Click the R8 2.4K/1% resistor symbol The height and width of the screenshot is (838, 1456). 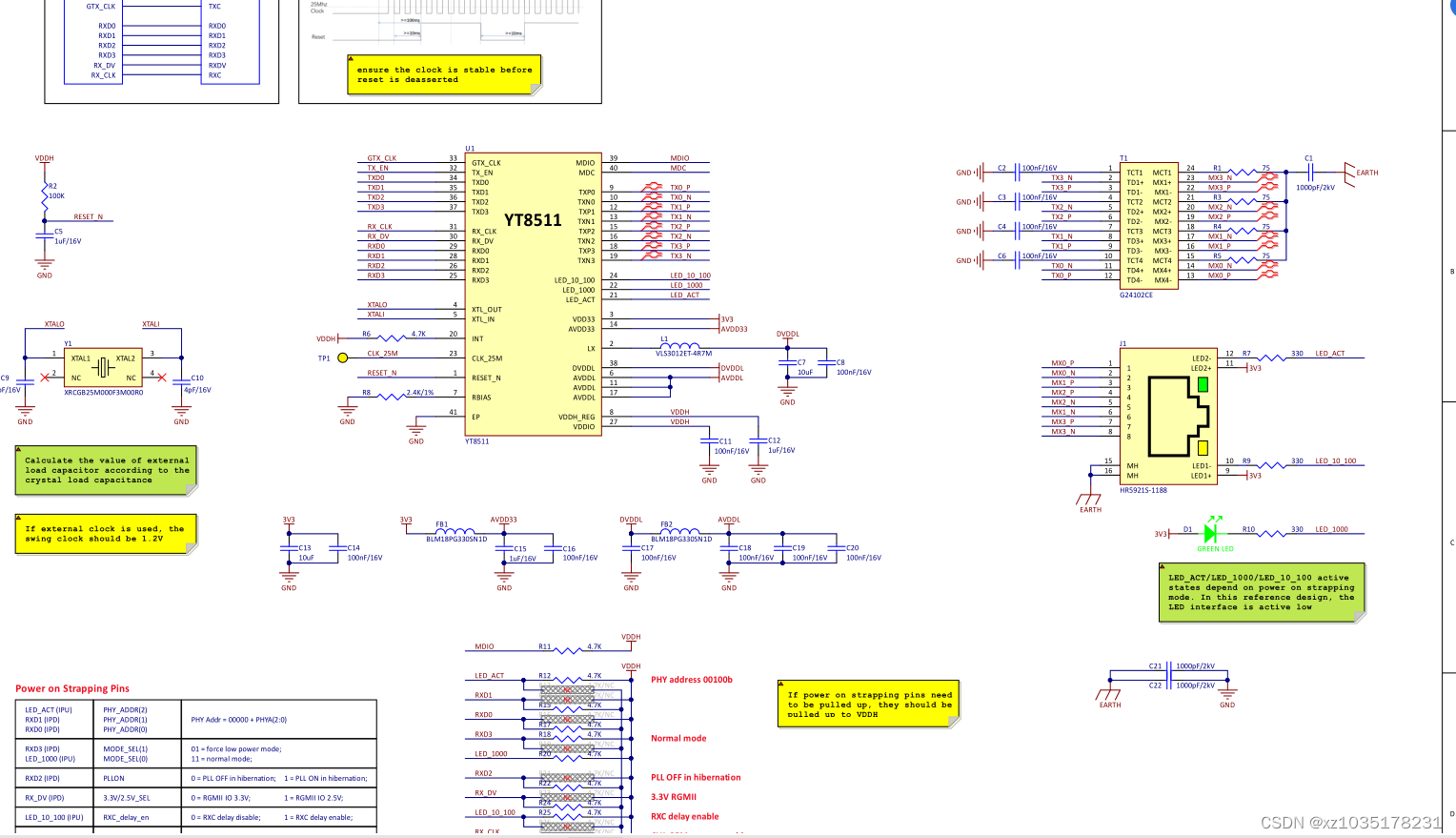coord(393,397)
